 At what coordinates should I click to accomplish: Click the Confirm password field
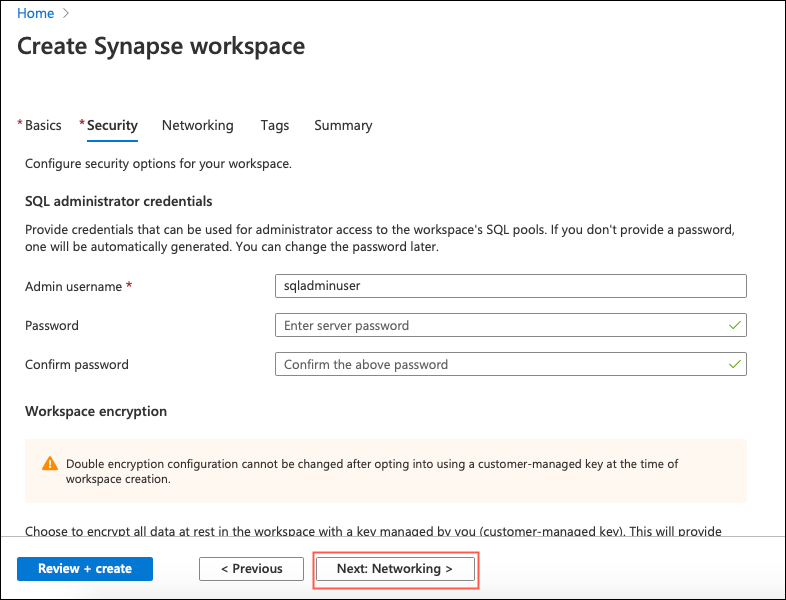[x=511, y=364]
